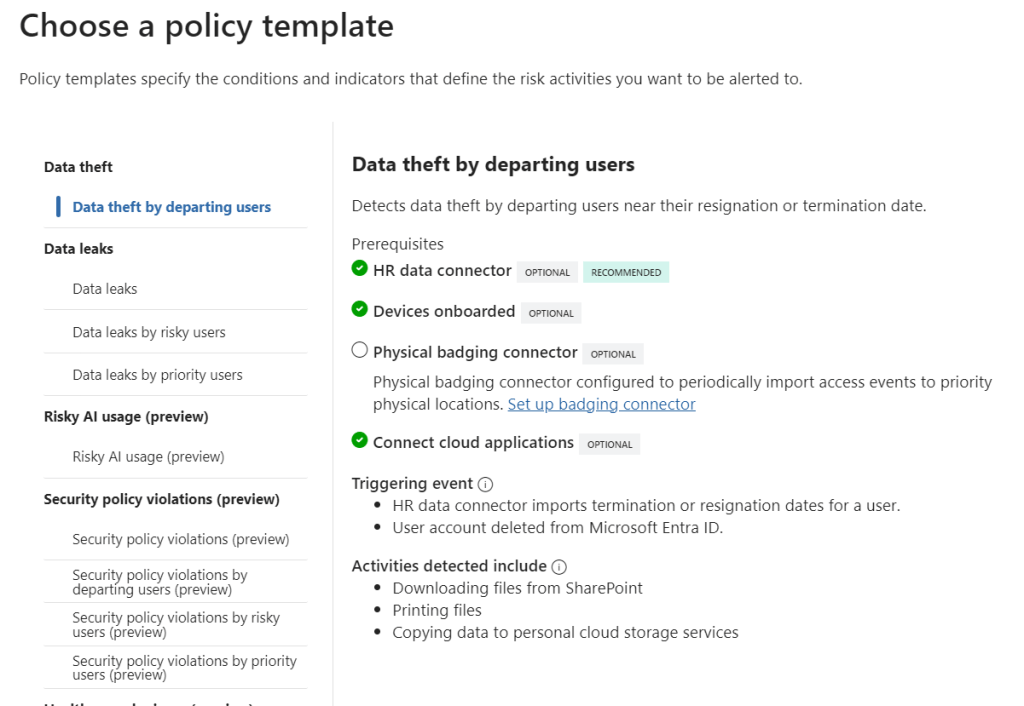
Task: Pick Security policy violations by risky users
Action: click(x=176, y=625)
